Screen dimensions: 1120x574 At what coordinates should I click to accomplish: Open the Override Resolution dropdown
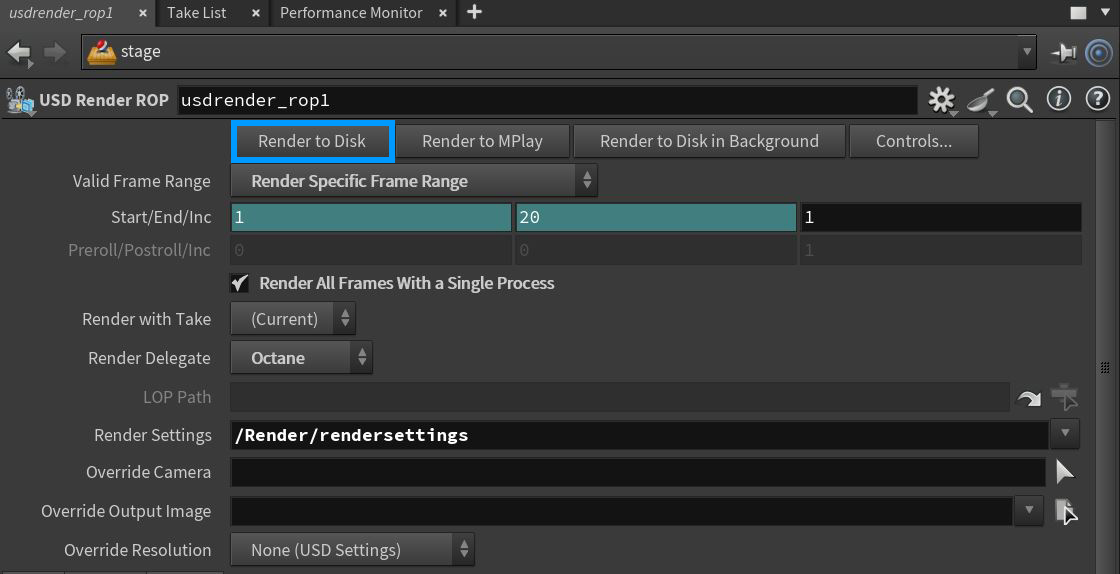tap(352, 550)
